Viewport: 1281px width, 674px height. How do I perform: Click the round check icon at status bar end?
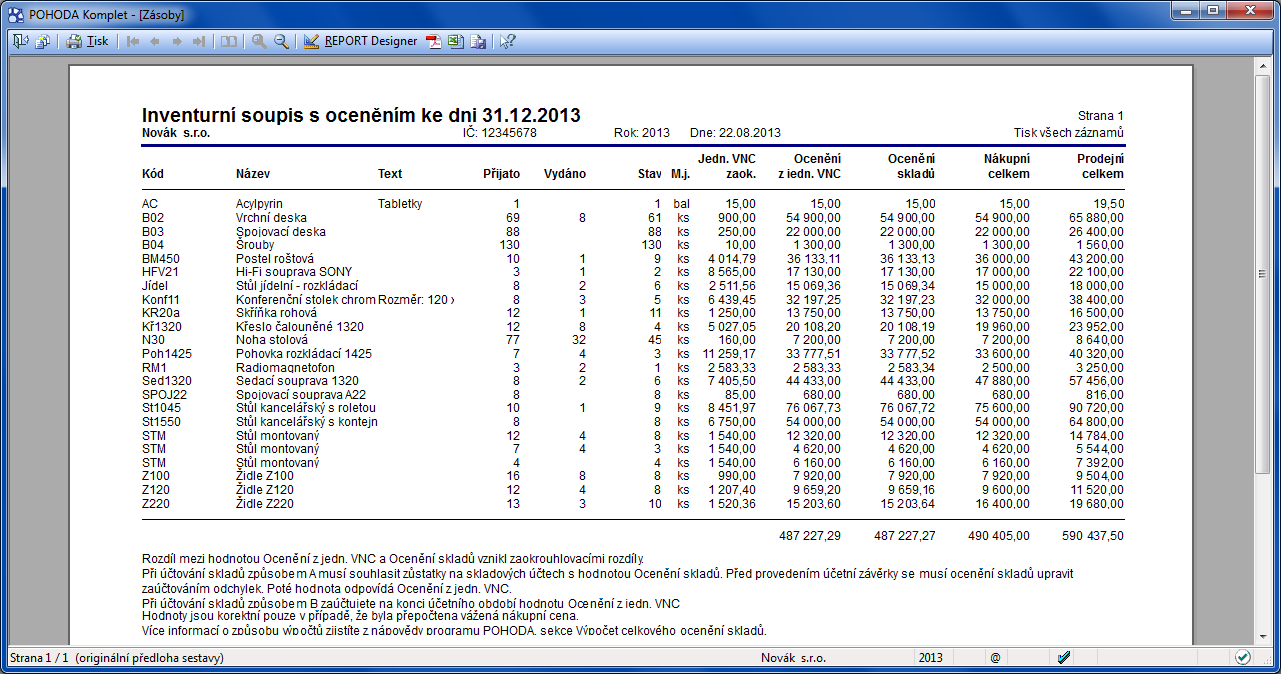tap(1243, 657)
